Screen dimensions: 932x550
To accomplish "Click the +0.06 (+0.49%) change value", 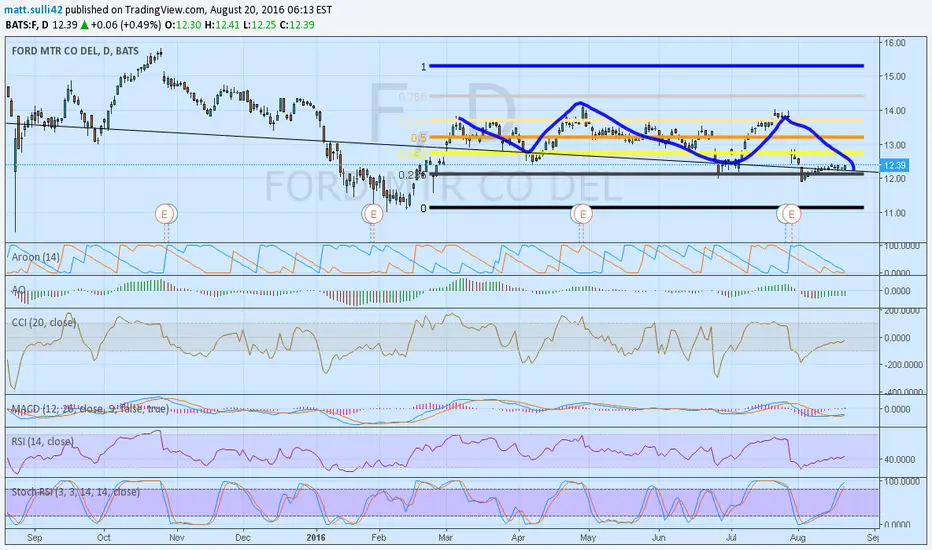I will pos(126,25).
